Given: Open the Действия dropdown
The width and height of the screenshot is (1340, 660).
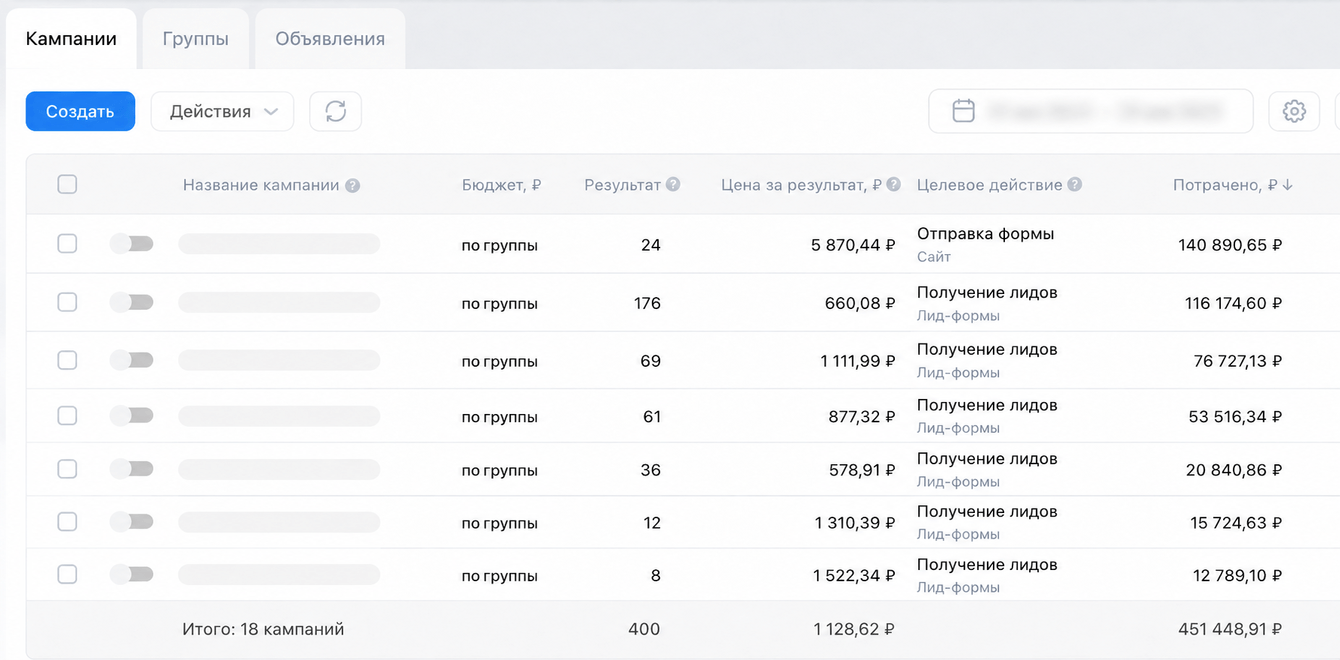Looking at the screenshot, I should [222, 111].
